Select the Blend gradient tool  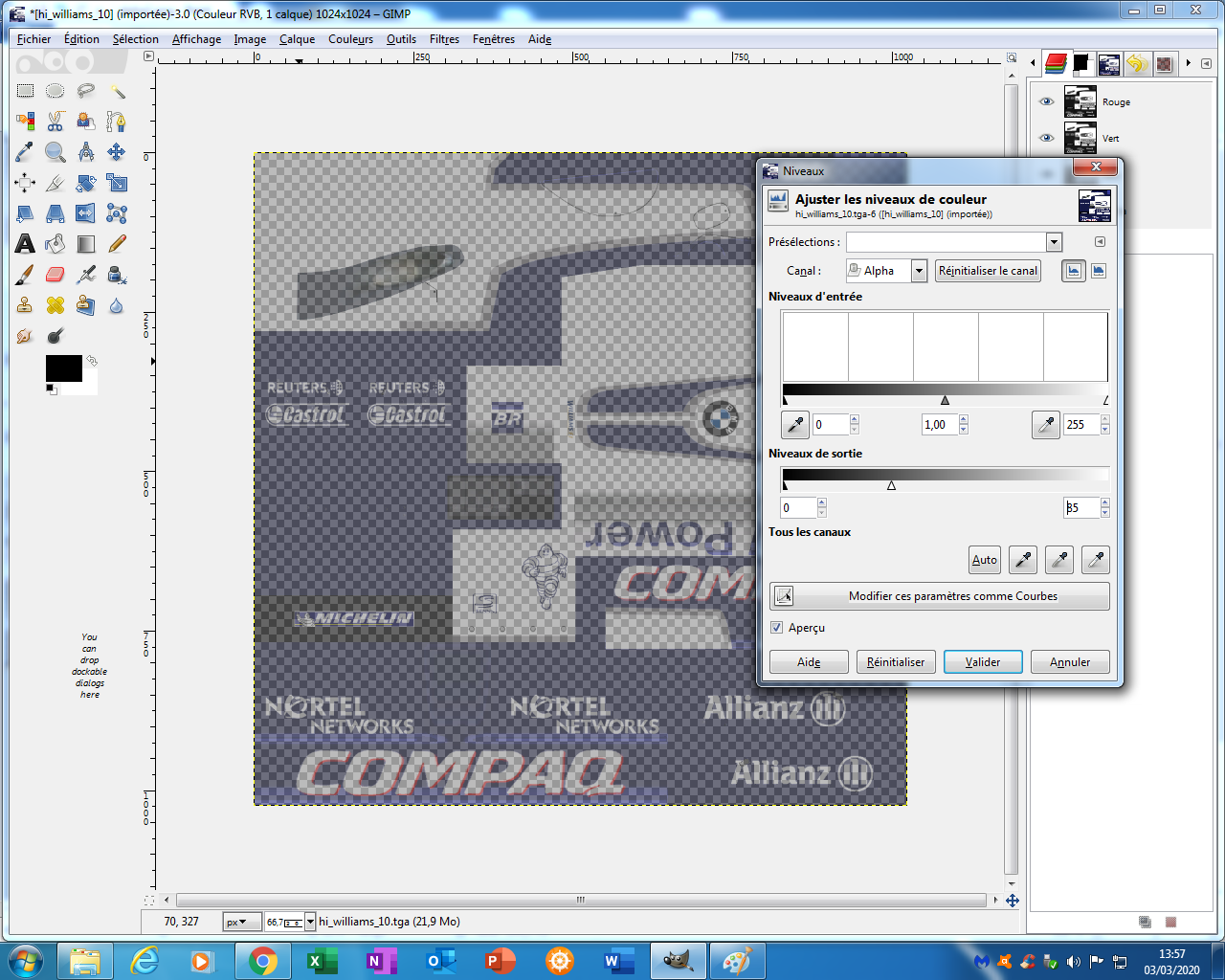click(x=86, y=244)
